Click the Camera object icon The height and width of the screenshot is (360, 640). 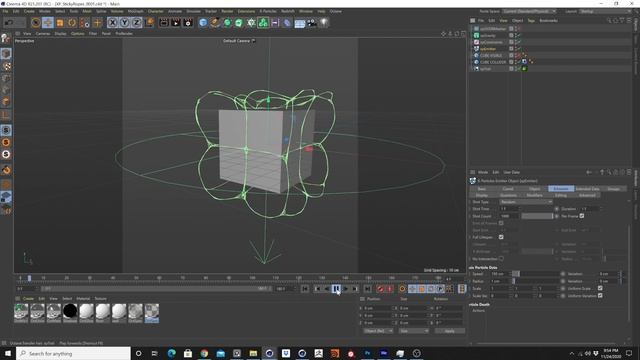tap(312, 23)
